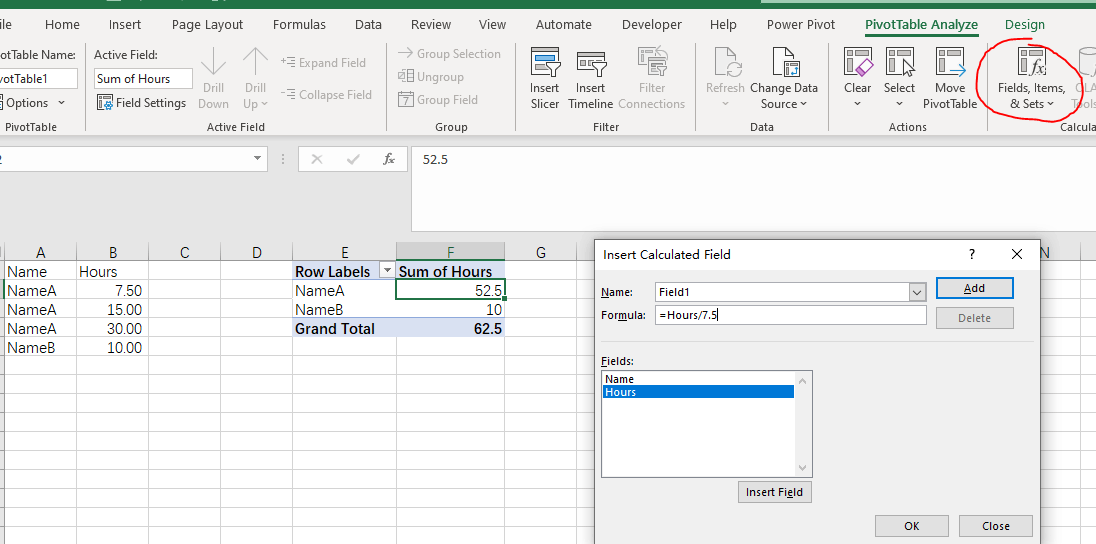The image size is (1096, 544).
Task: Click the formula bar cancel X icon
Action: click(317, 159)
